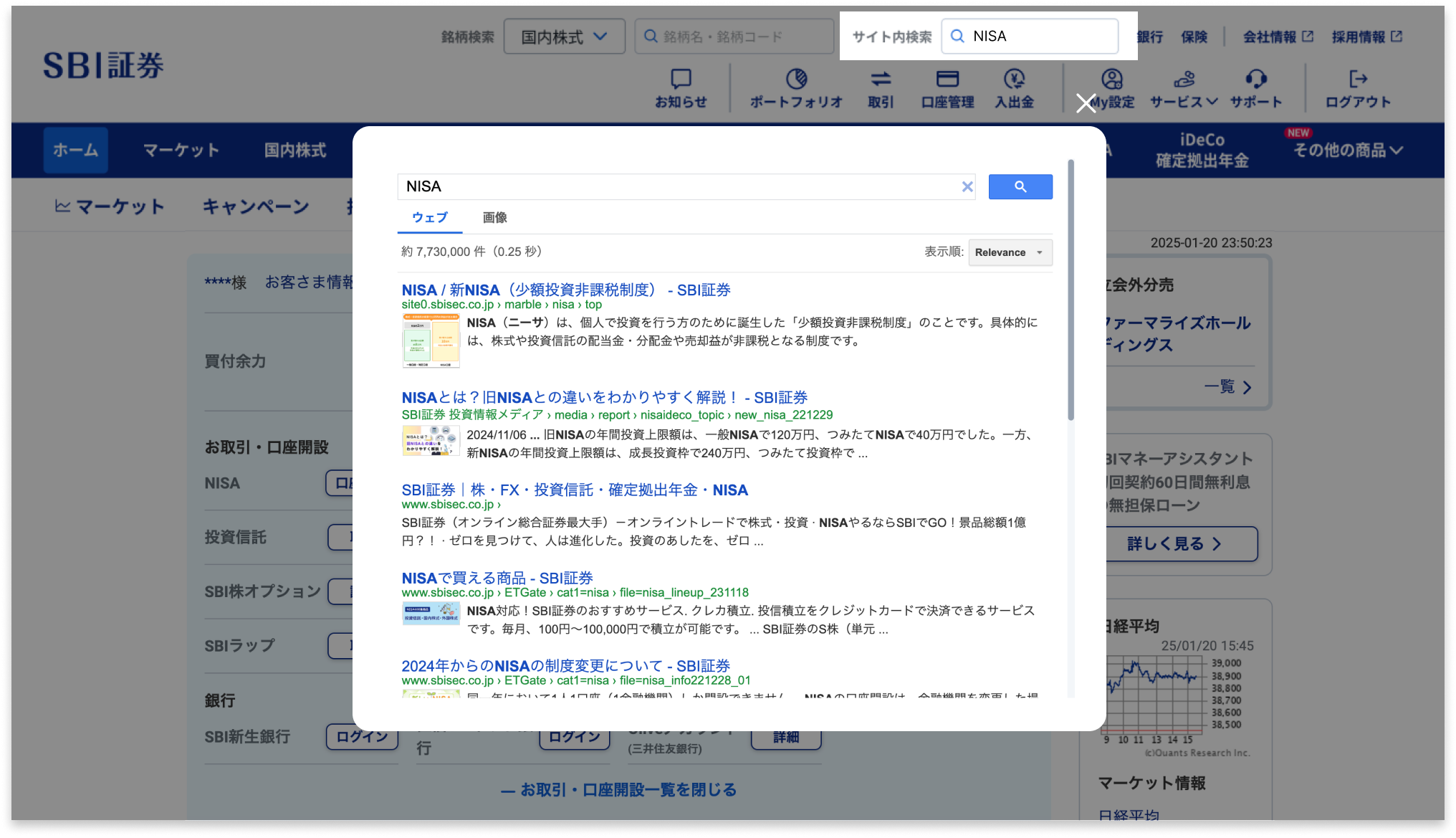Expand the その他の商品 menu

[1347, 150]
